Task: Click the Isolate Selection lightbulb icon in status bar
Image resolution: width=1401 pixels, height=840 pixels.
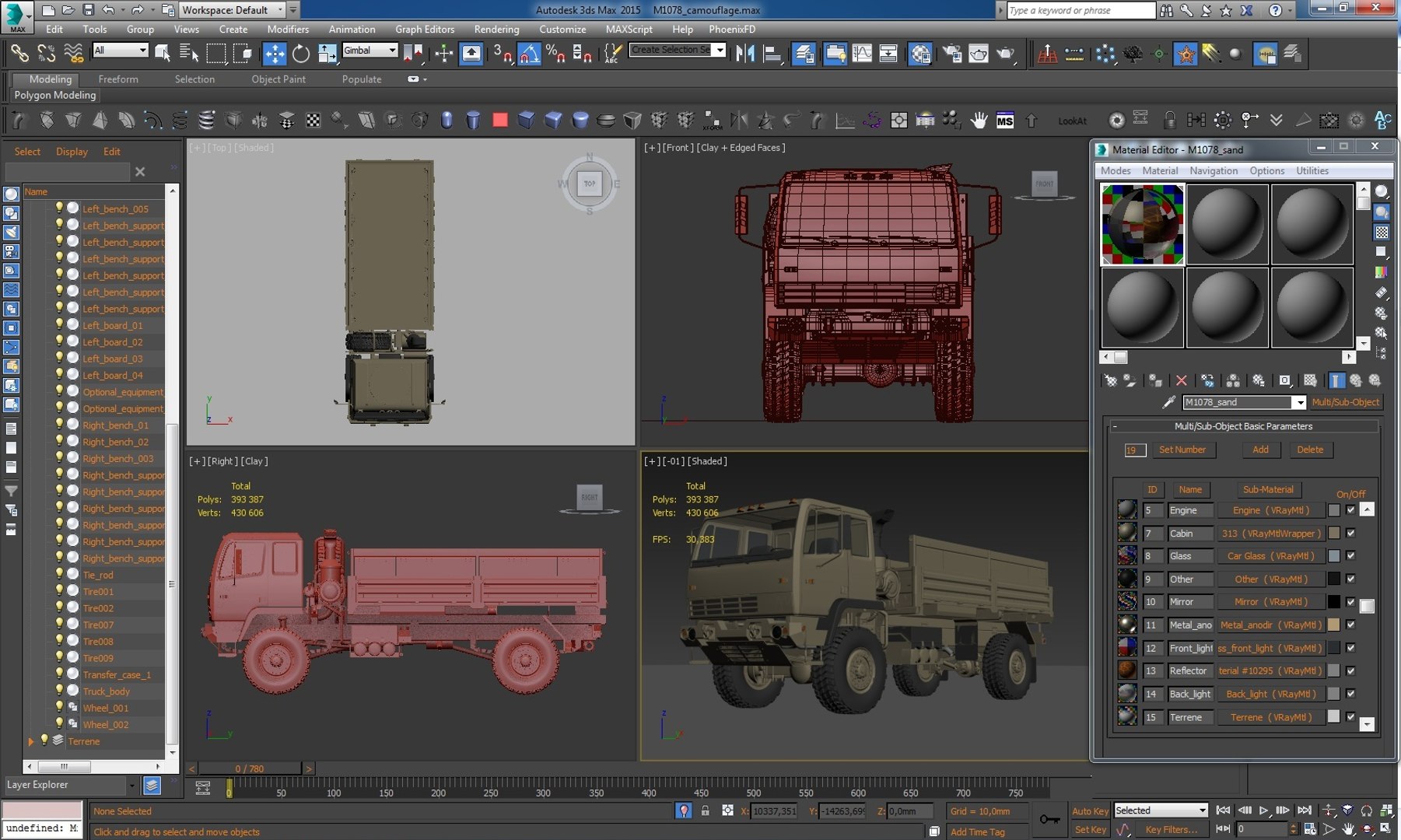Action: click(683, 810)
